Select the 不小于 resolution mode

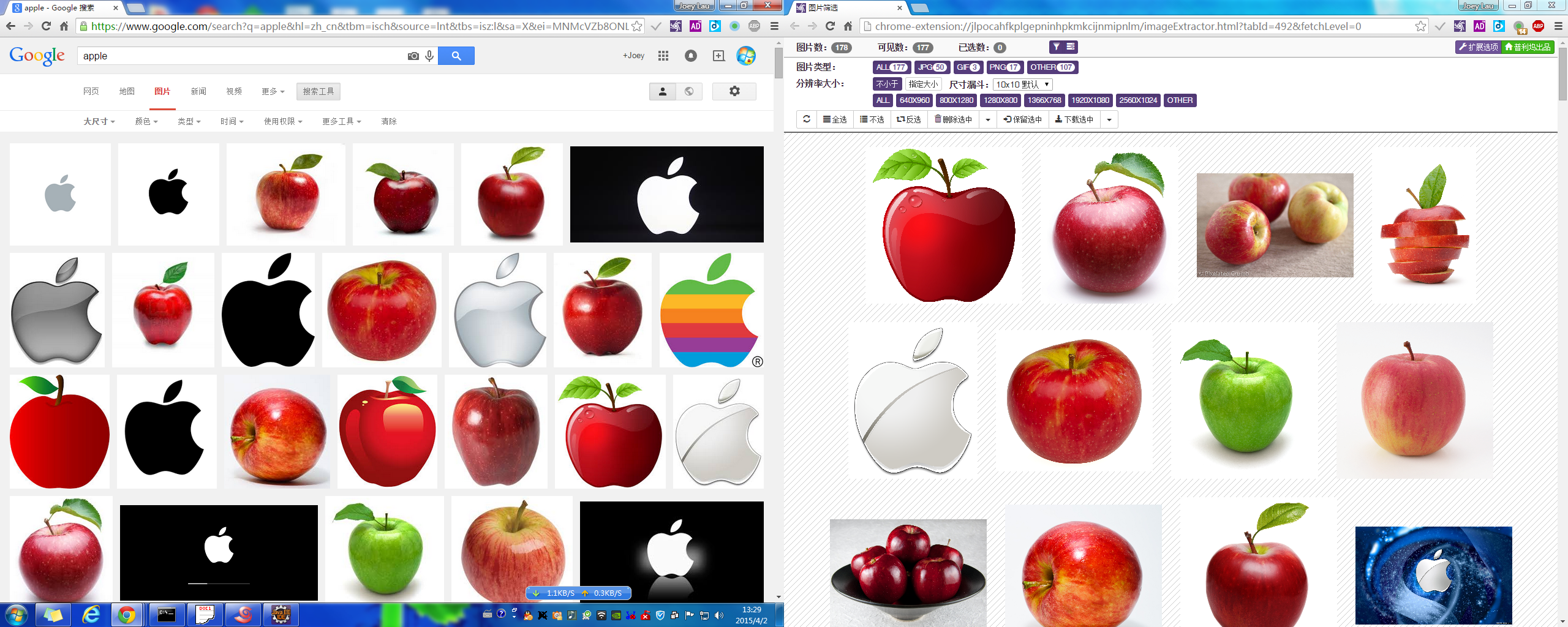coord(887,84)
